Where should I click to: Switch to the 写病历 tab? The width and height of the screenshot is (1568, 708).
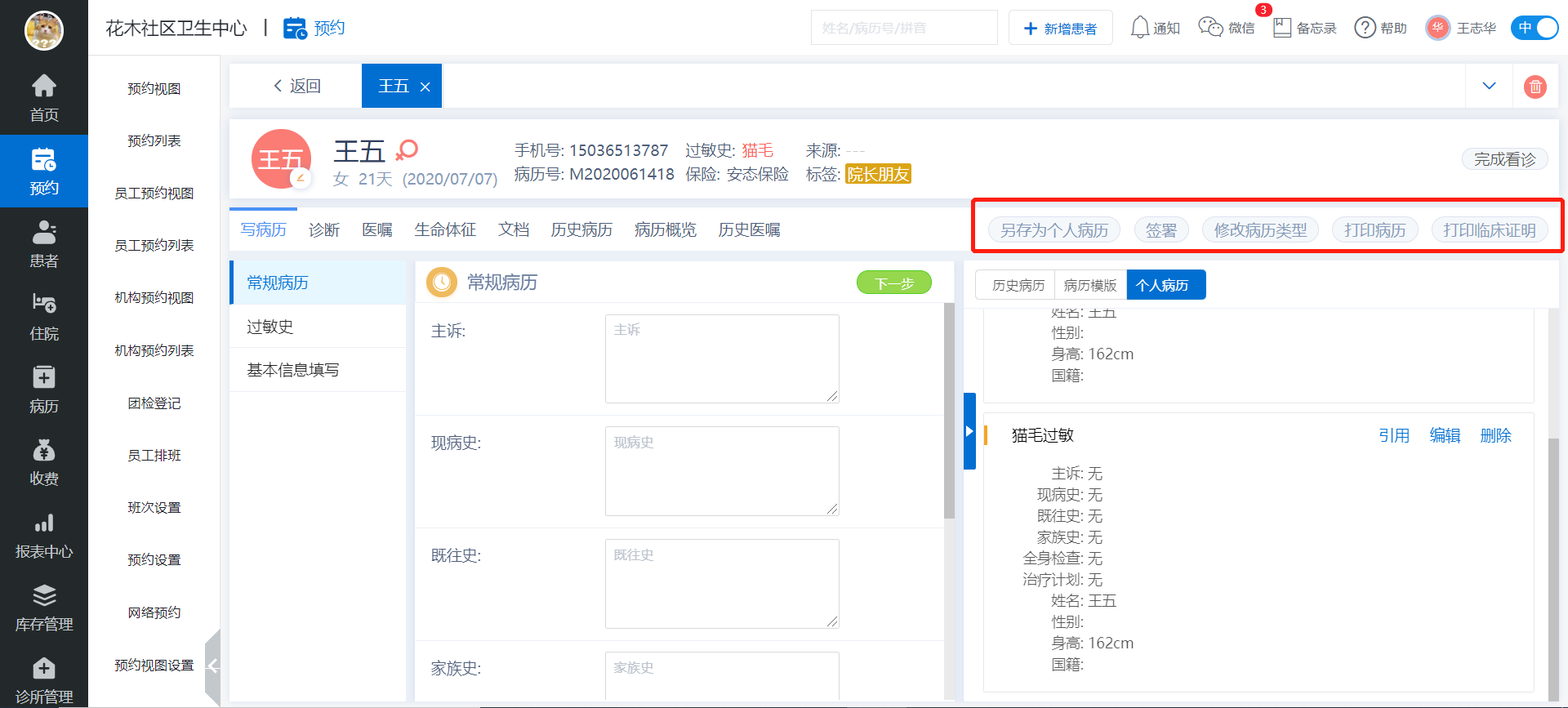point(263,229)
